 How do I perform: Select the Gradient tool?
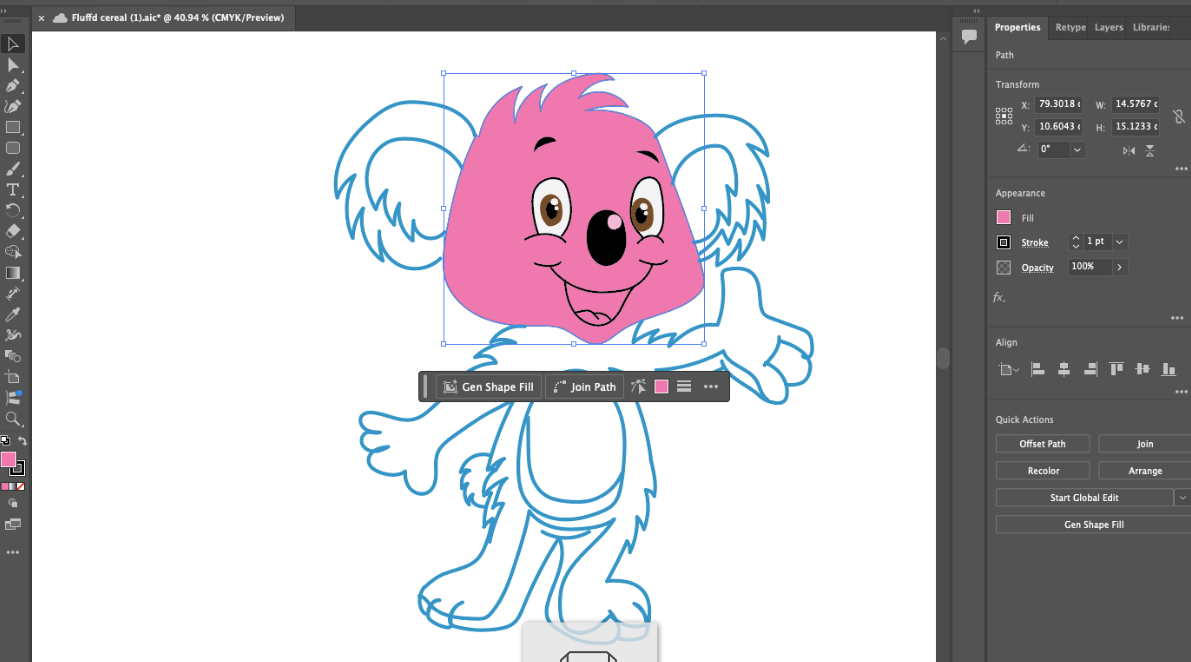(13, 273)
